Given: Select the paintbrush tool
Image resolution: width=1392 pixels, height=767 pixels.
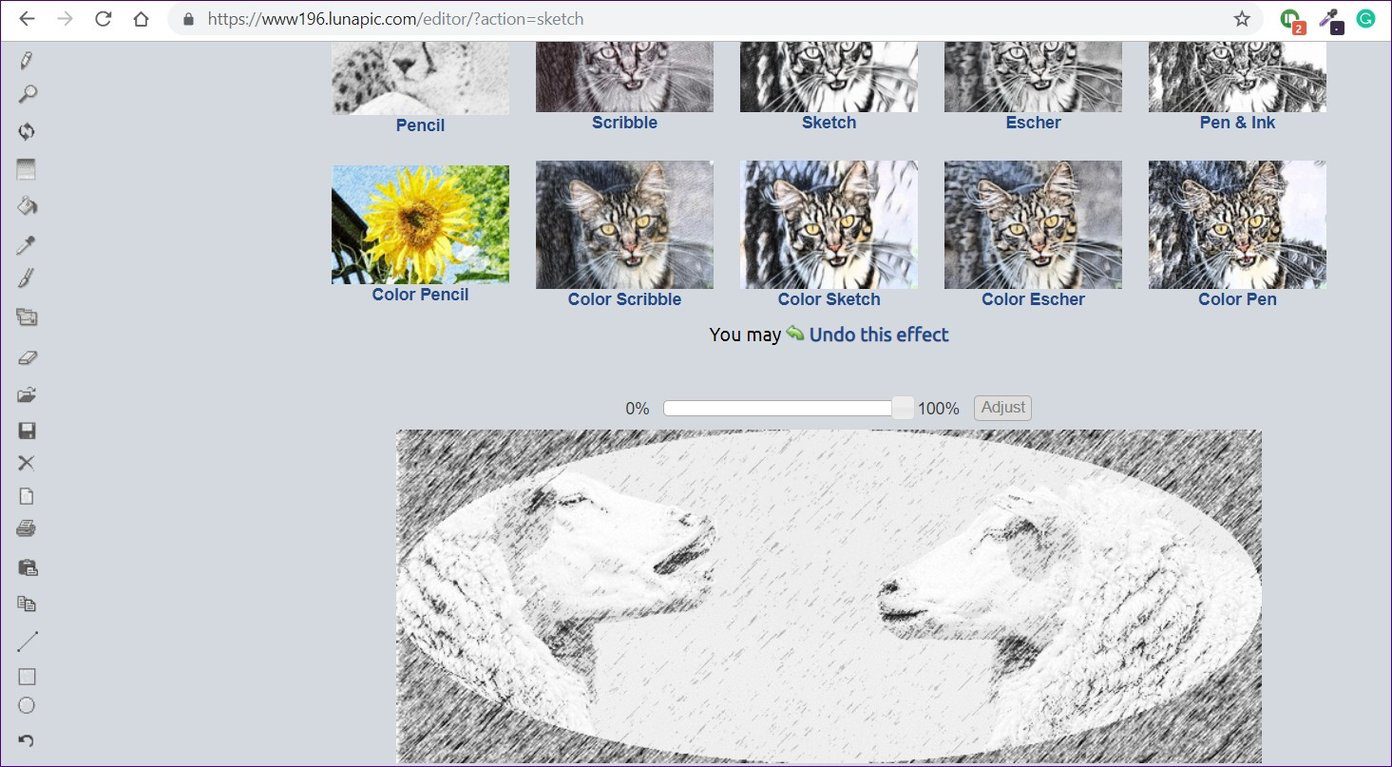Looking at the screenshot, I should [x=27, y=278].
